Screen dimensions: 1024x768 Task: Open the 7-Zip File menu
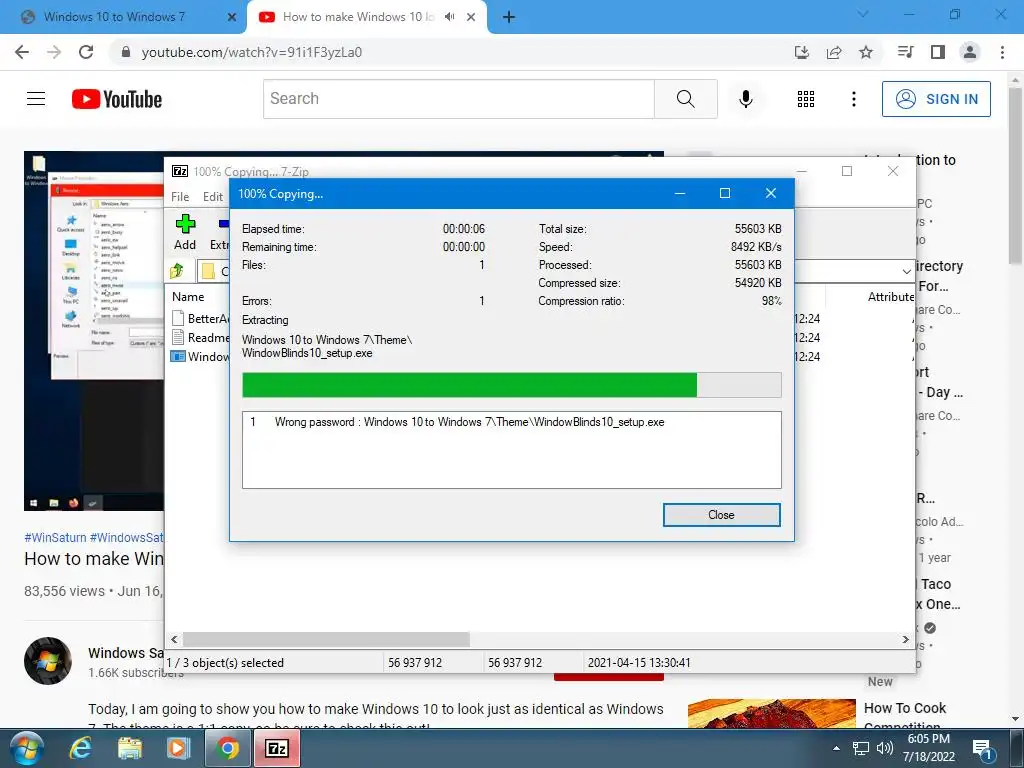[x=180, y=197]
